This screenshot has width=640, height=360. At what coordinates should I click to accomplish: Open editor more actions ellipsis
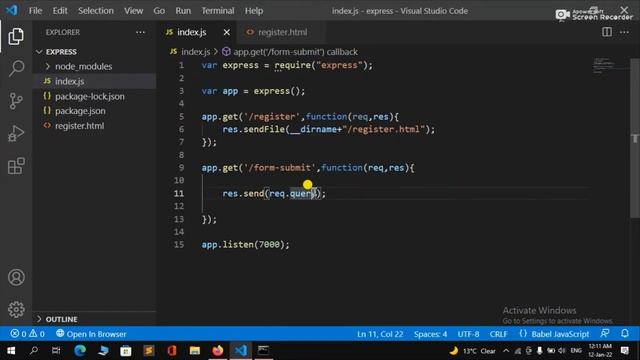tap(624, 32)
